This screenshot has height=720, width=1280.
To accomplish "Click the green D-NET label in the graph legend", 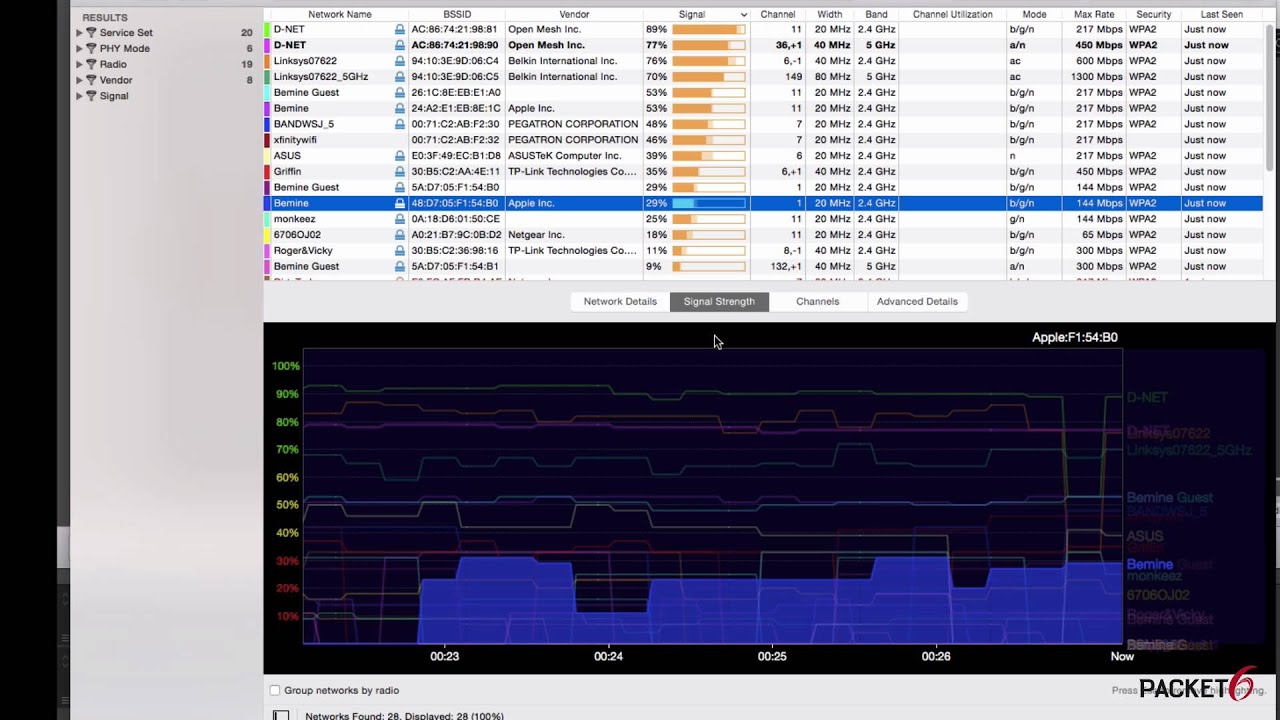I will point(1147,398).
